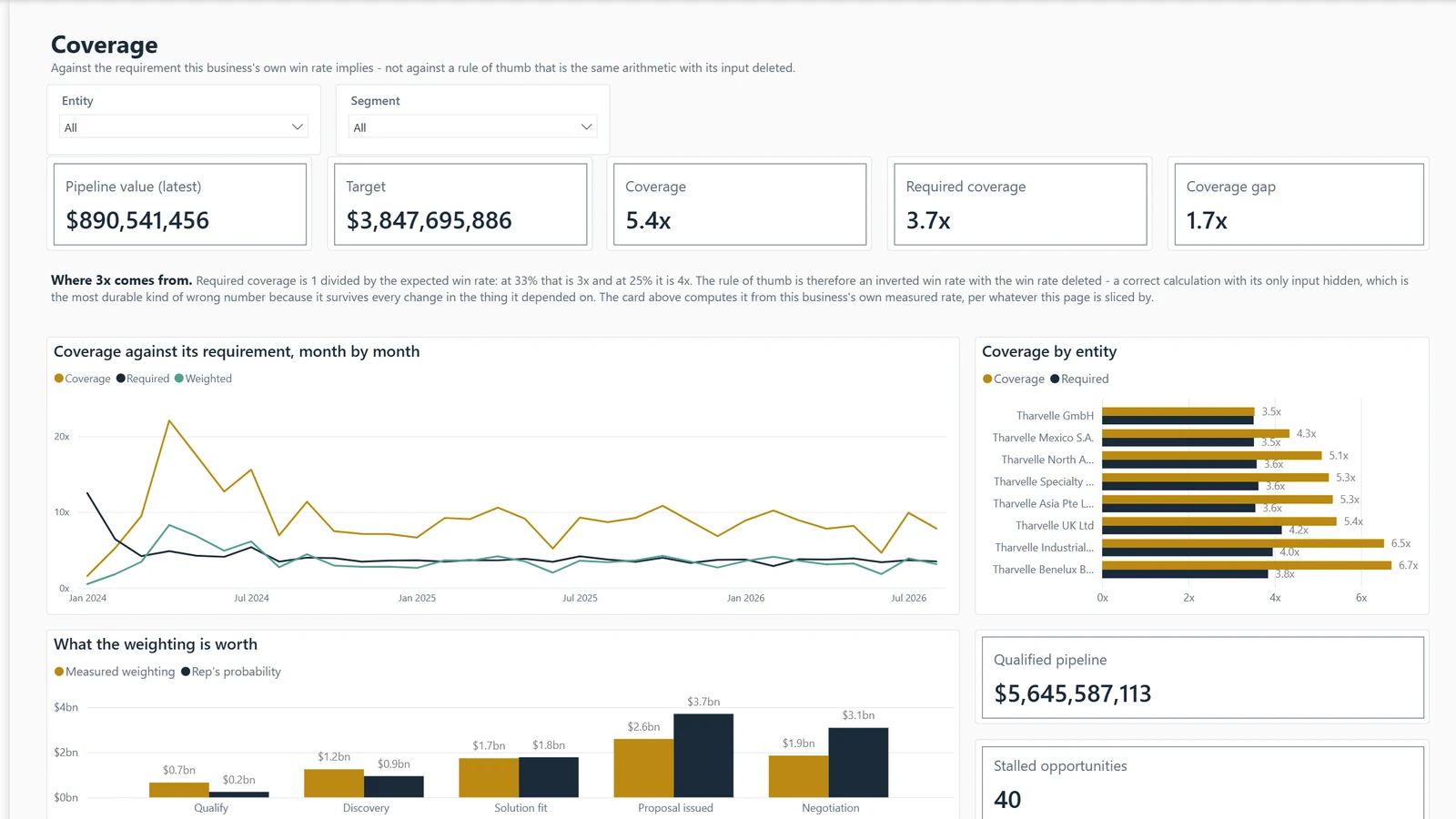Click Tharvelle North A... entity label

coord(1047,460)
